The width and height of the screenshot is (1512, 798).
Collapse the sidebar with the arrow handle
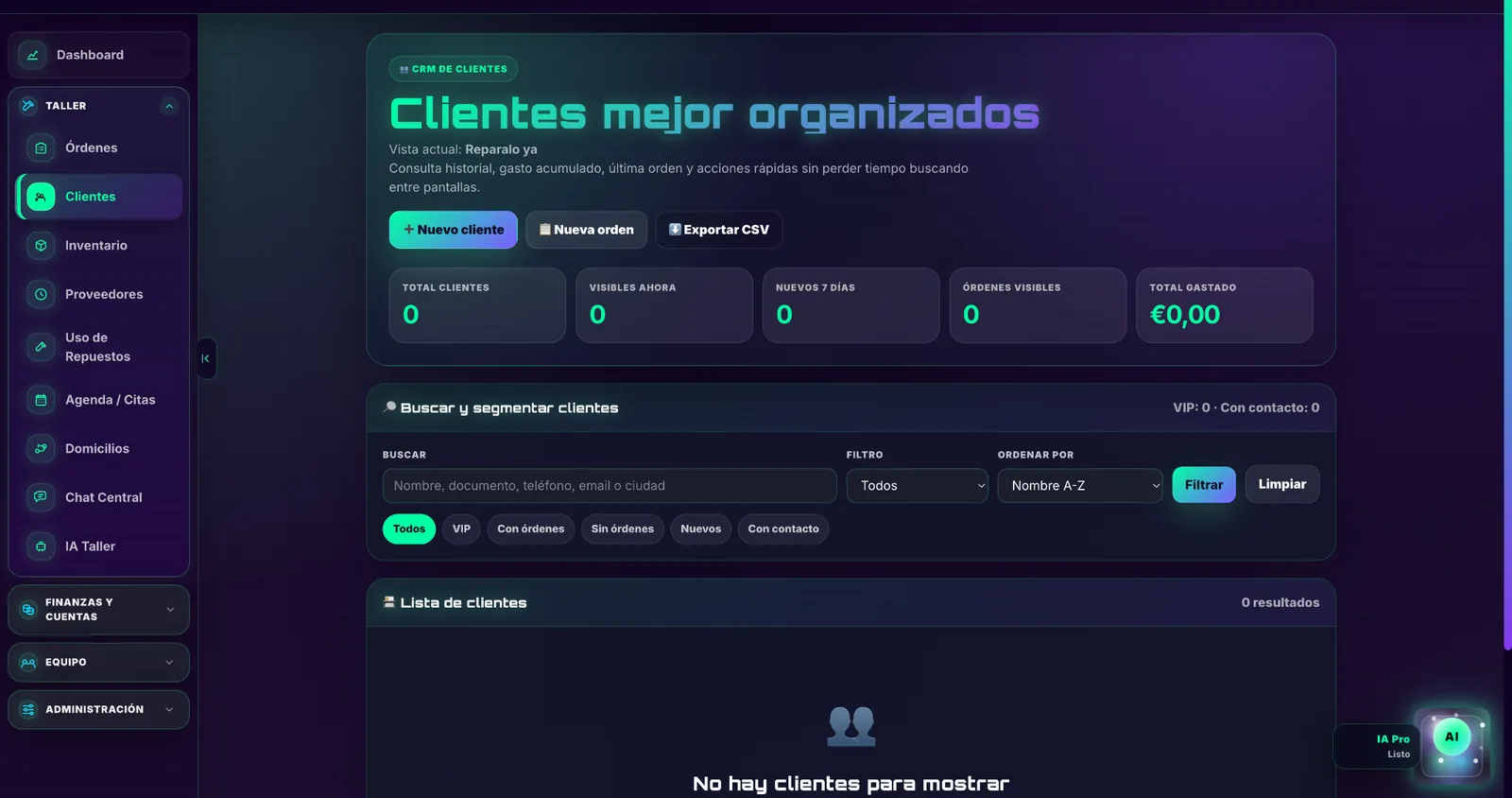coord(206,358)
